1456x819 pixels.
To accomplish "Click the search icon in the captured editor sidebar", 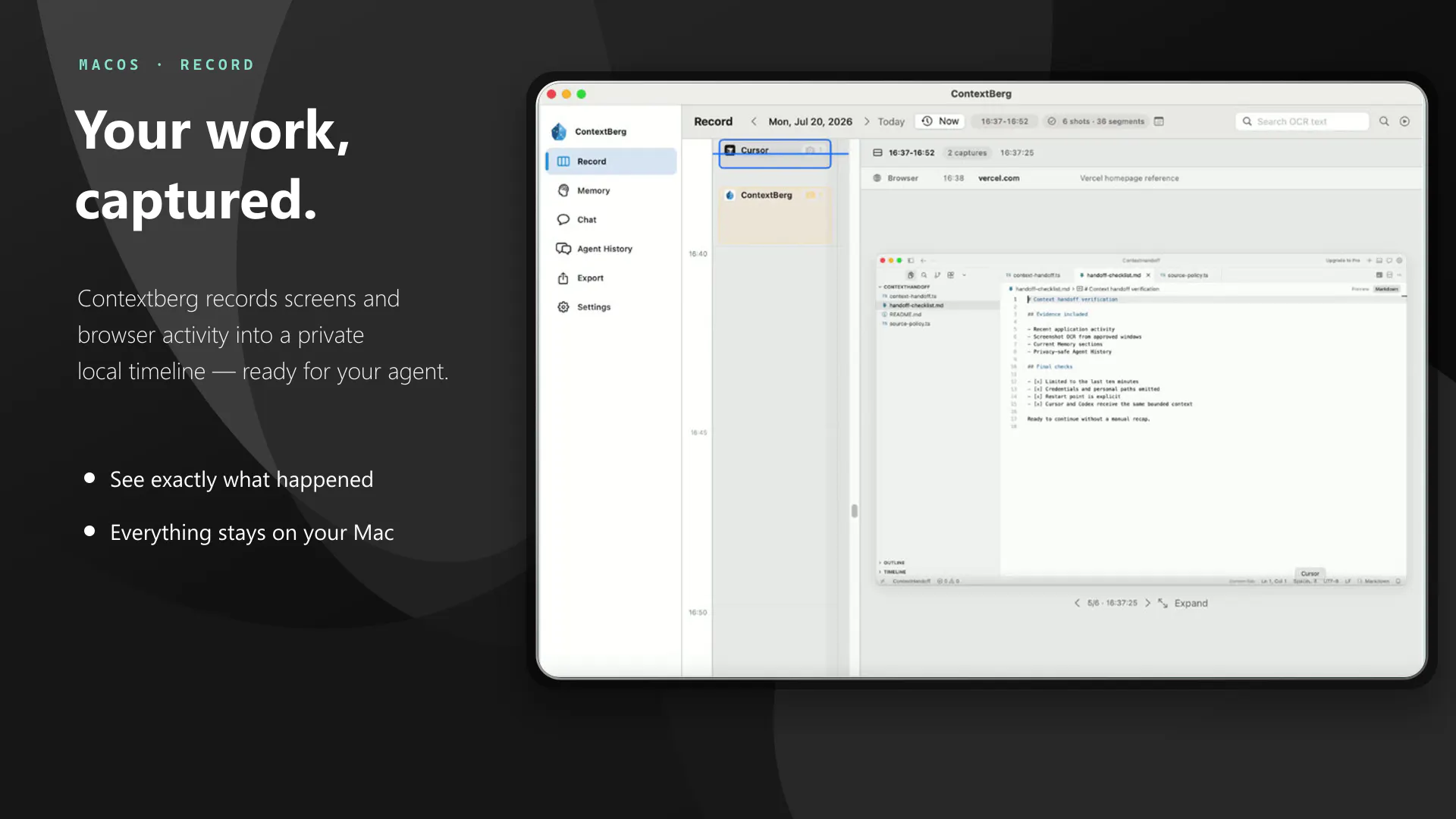I will (924, 275).
